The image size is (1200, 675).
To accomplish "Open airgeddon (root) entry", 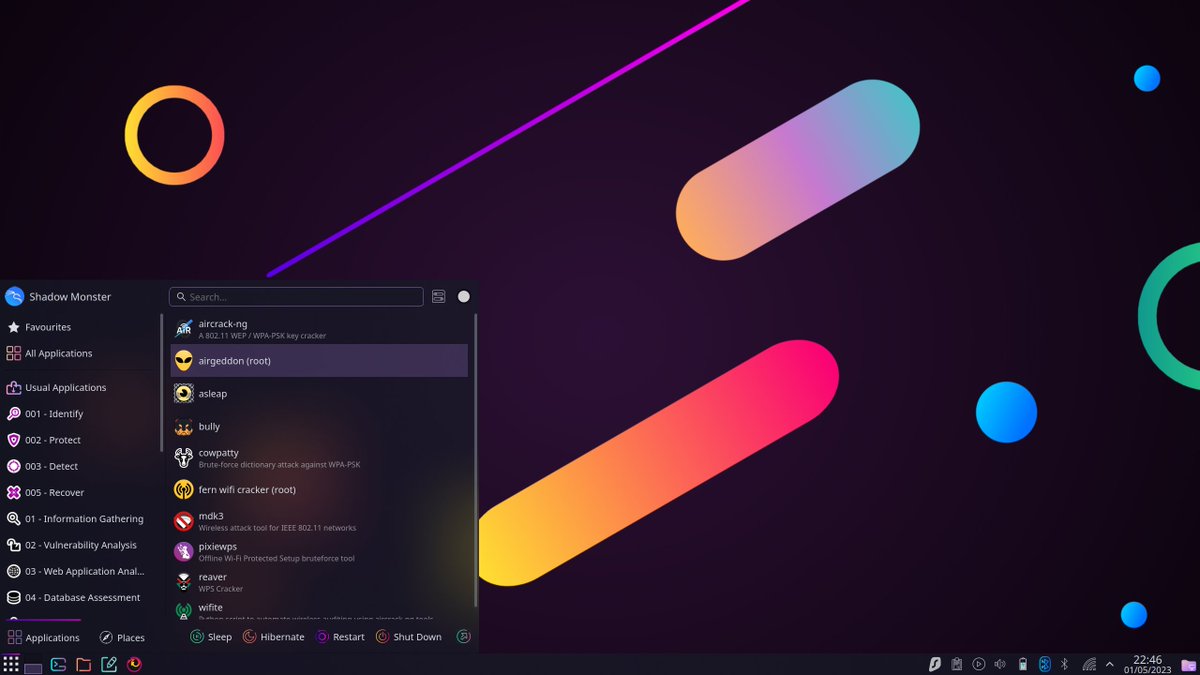I will coord(319,361).
